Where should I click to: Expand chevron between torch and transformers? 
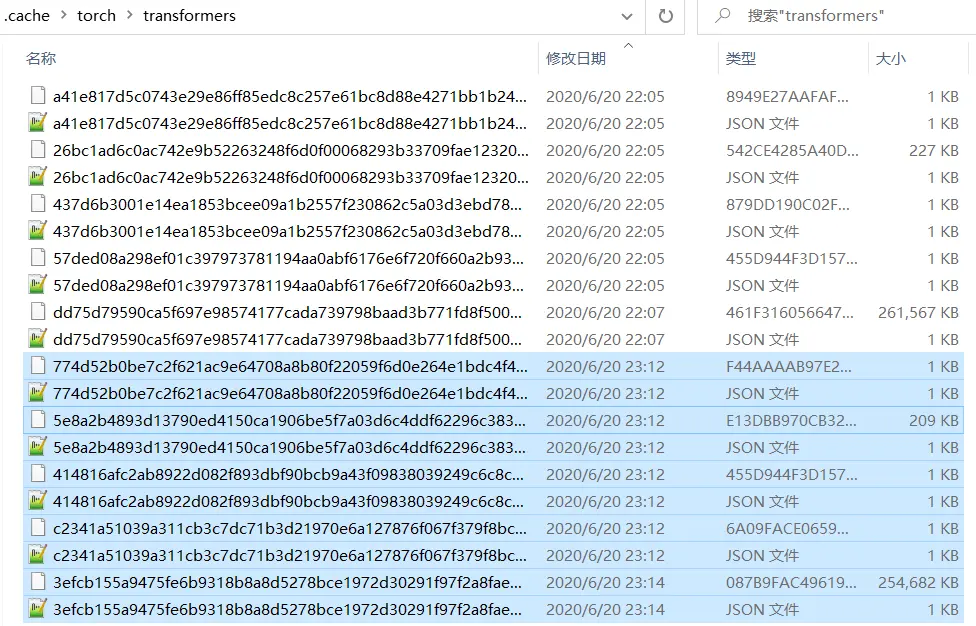coord(129,15)
